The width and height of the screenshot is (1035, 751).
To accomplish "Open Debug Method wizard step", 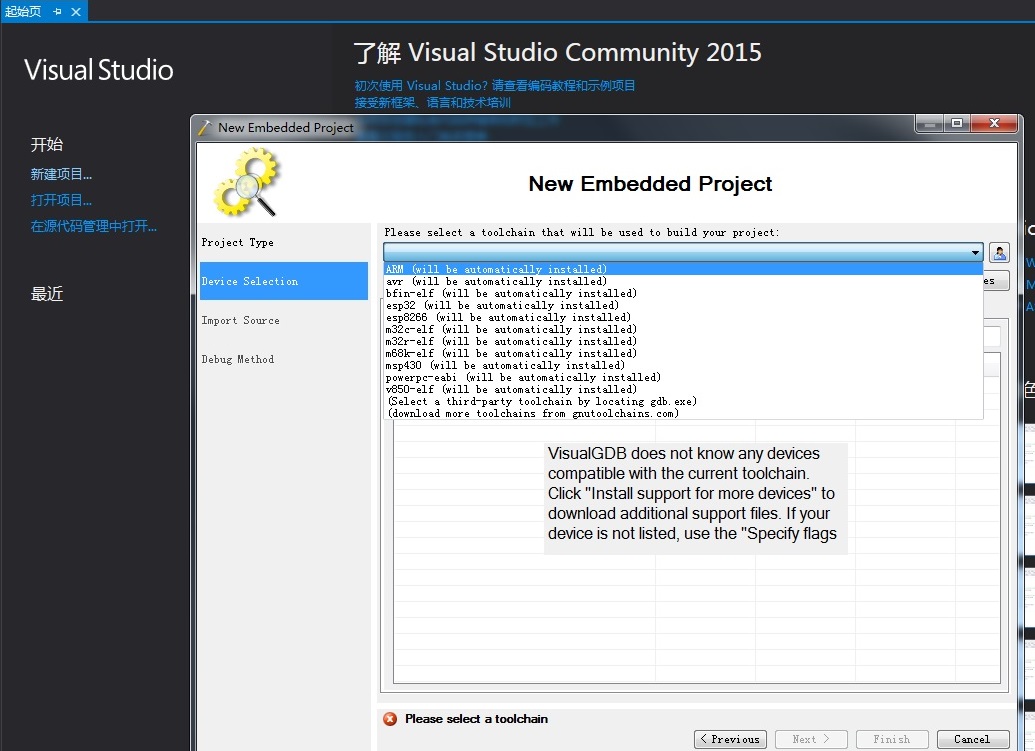I will [284, 359].
